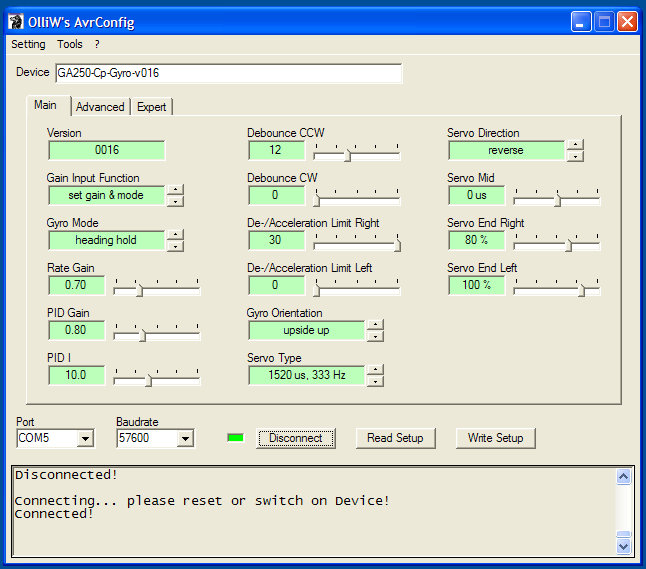Click down arrow of Servo Type spinner
Viewport: 646px width, 569px height.
click(375, 381)
